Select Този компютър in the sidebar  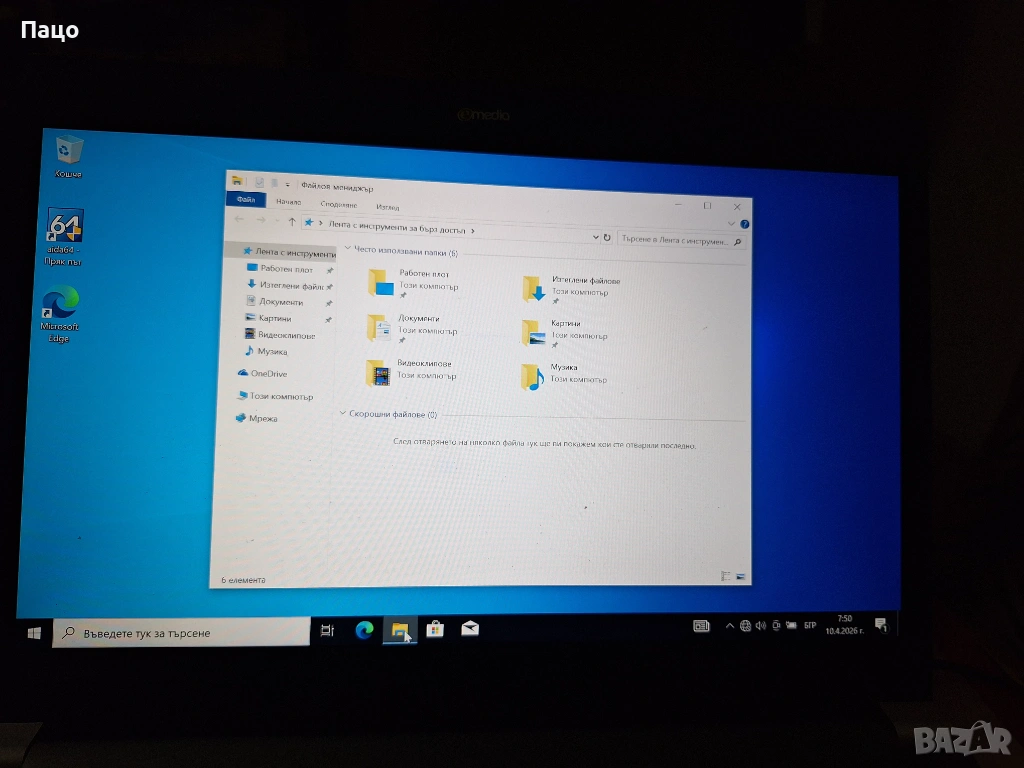pos(280,396)
